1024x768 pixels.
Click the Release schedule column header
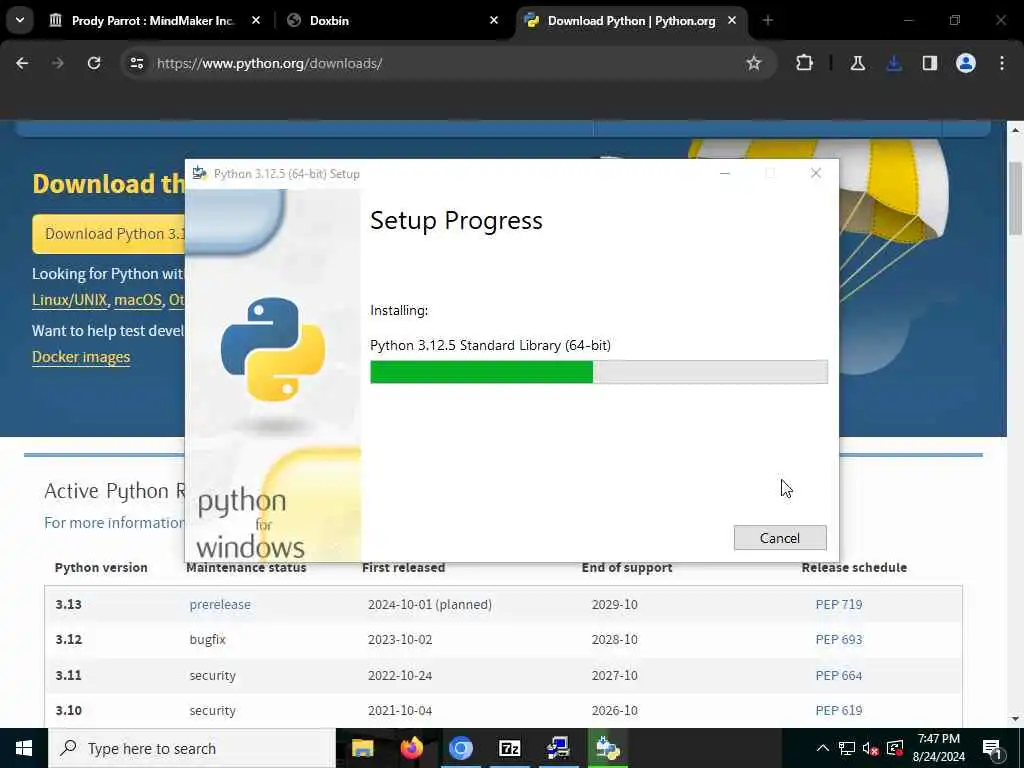click(854, 568)
